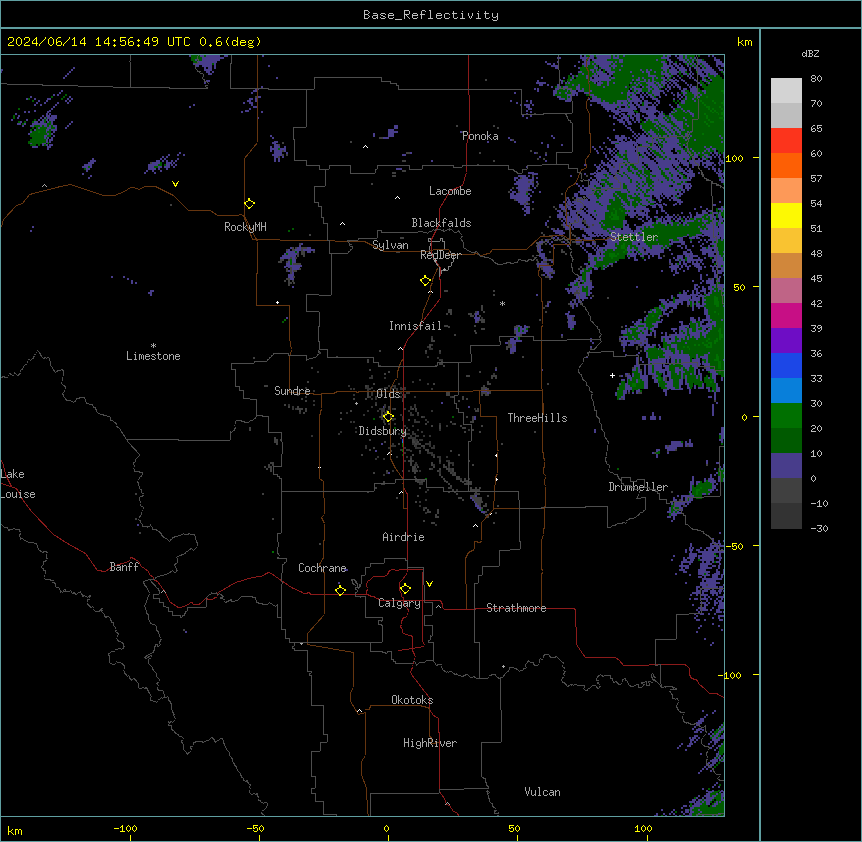Image resolution: width=862 pixels, height=842 pixels.
Task: Click the Banff town label
Action: (124, 567)
